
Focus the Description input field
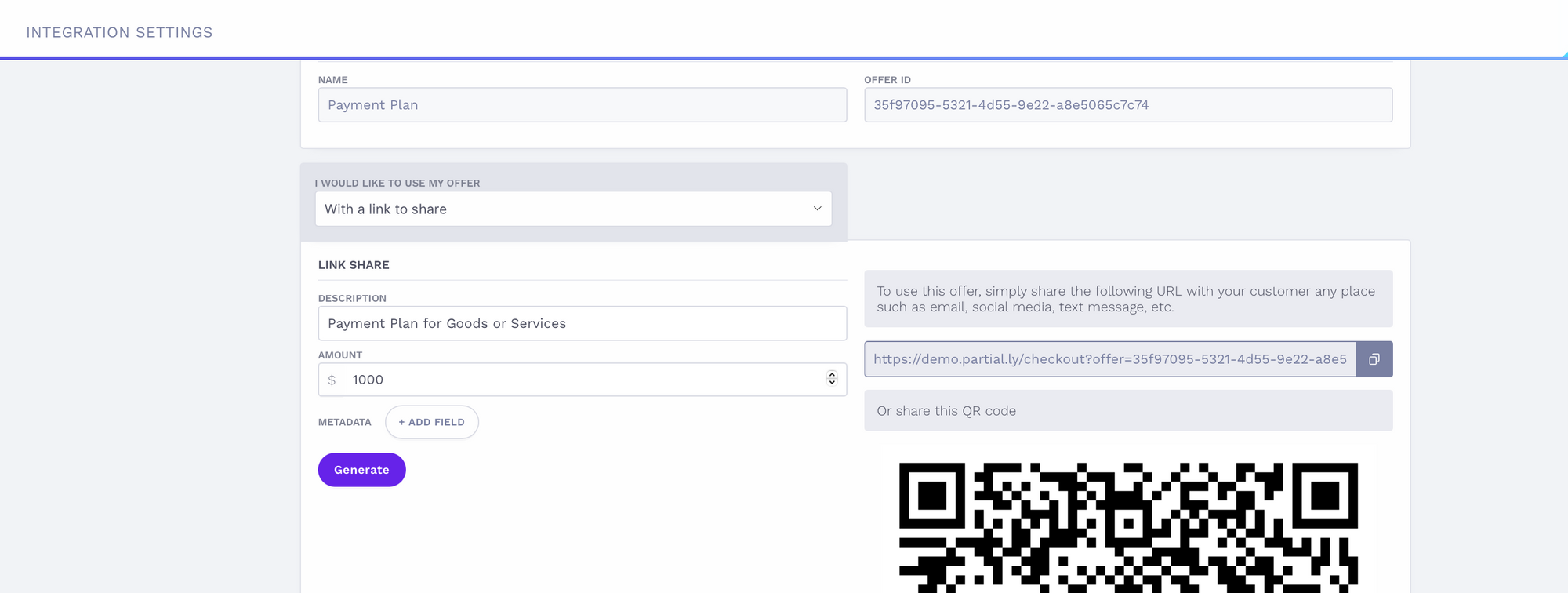pos(583,323)
